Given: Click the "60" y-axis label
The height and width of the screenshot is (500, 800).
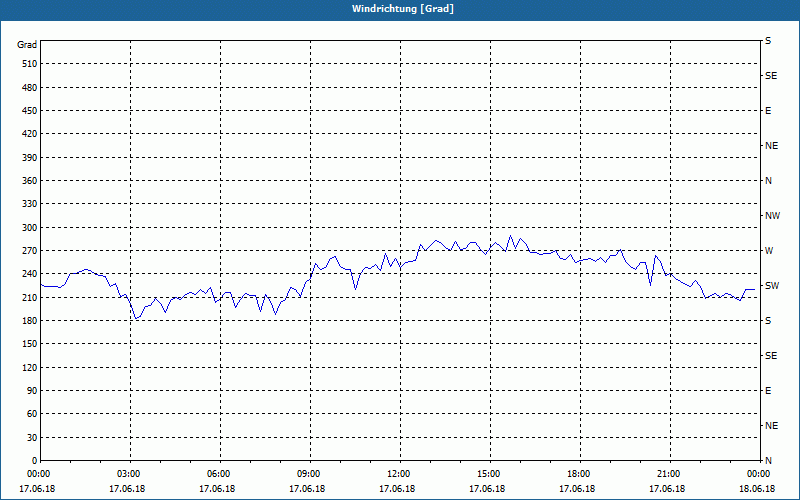Looking at the screenshot, I should coord(32,414).
